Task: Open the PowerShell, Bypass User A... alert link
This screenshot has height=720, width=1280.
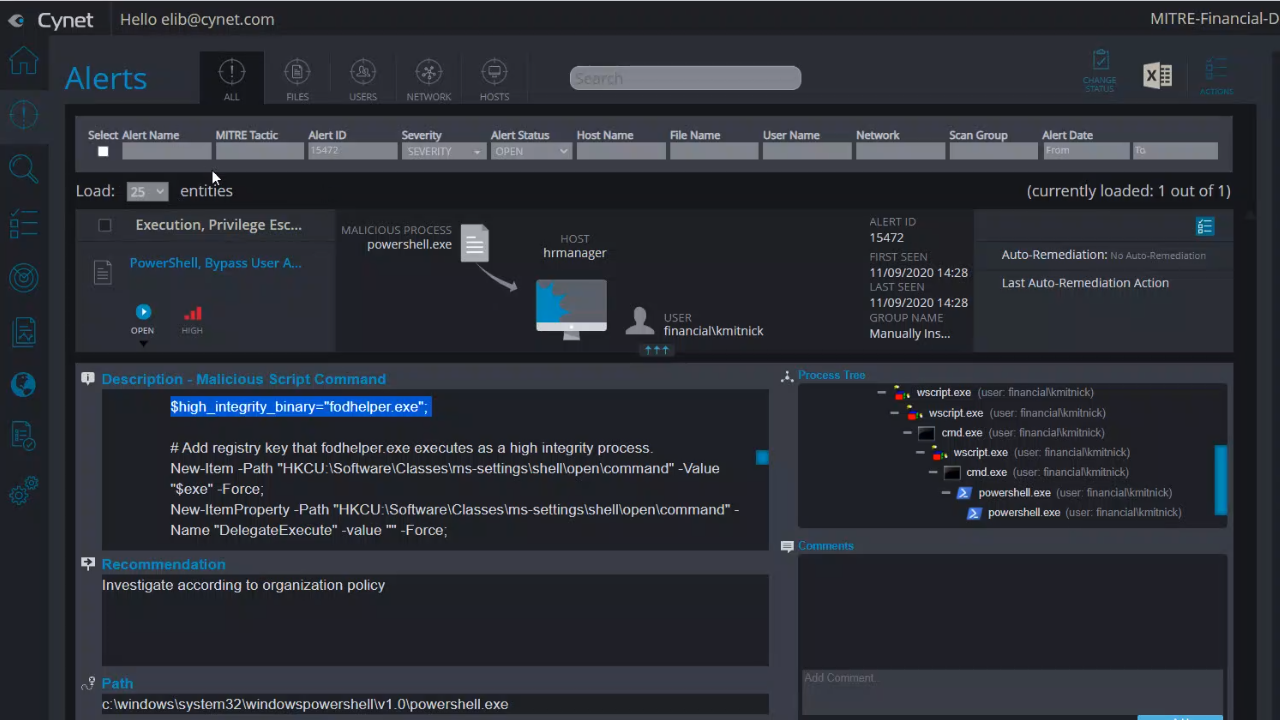Action: [x=216, y=263]
